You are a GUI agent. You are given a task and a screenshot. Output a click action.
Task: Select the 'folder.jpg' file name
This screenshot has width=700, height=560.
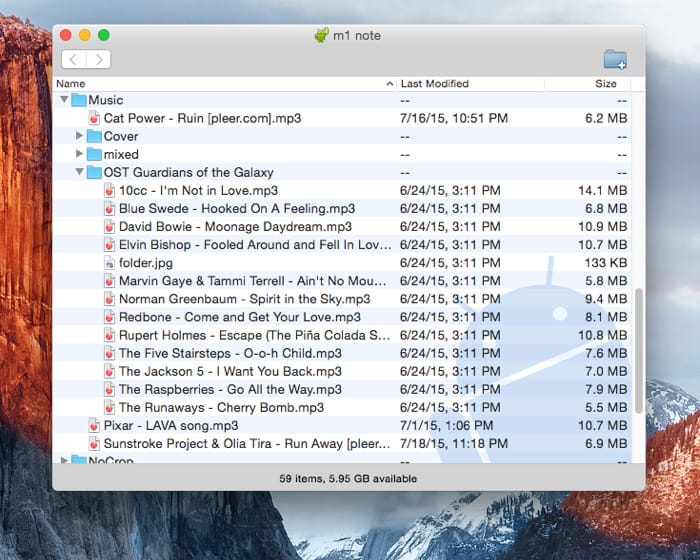tap(146, 263)
